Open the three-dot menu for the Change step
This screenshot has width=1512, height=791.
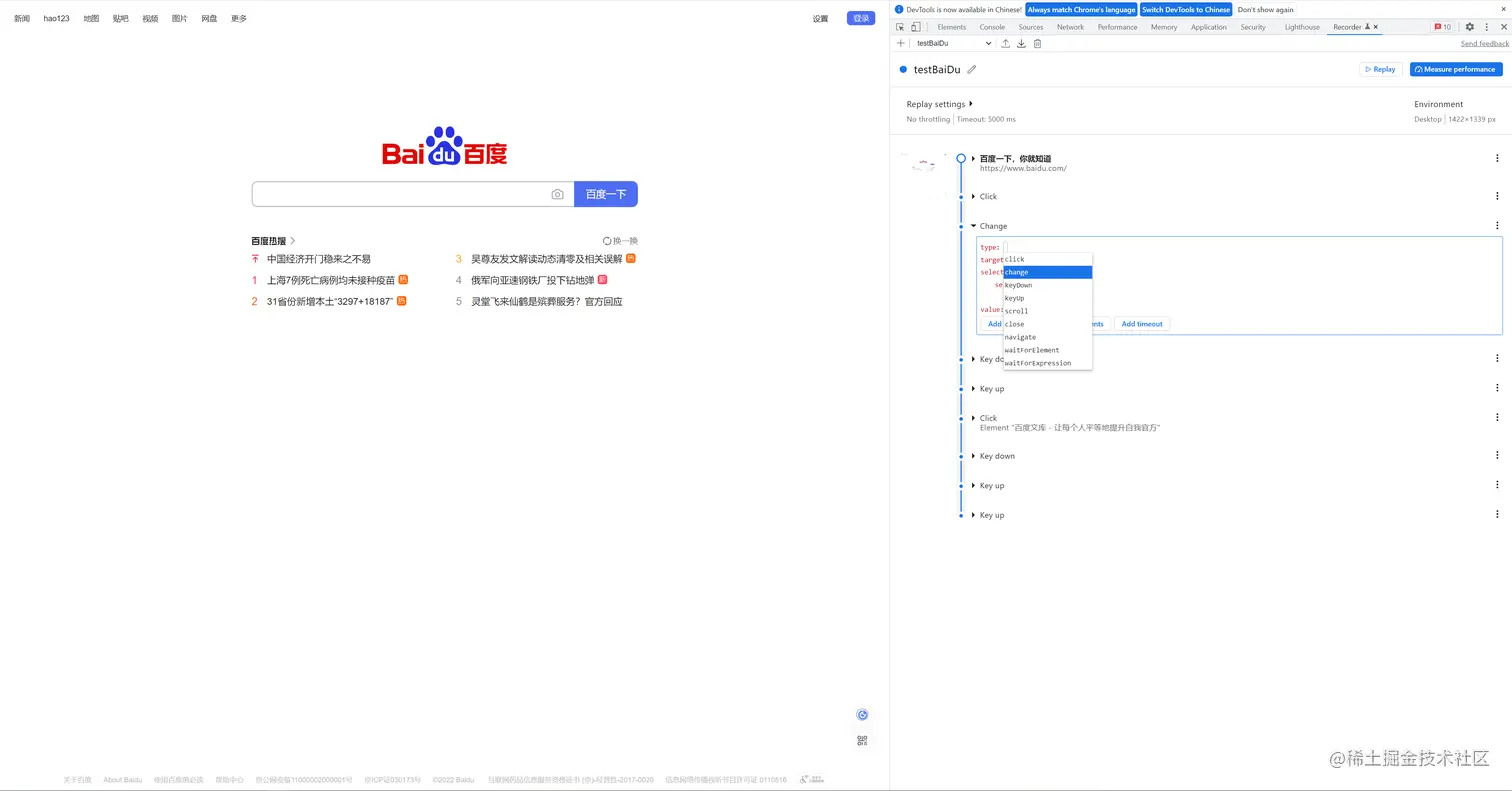coord(1497,226)
